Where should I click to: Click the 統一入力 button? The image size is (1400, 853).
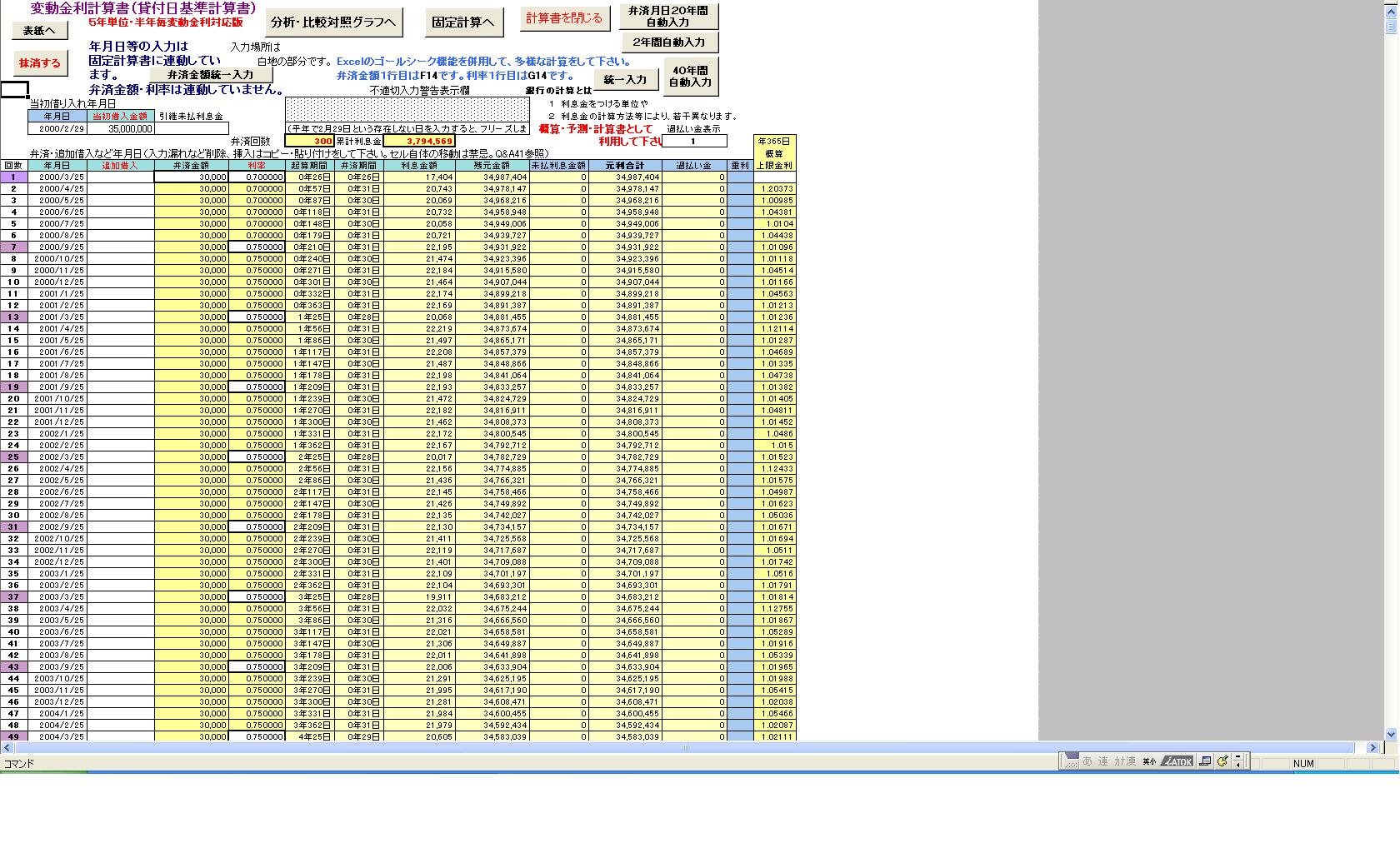pos(625,80)
